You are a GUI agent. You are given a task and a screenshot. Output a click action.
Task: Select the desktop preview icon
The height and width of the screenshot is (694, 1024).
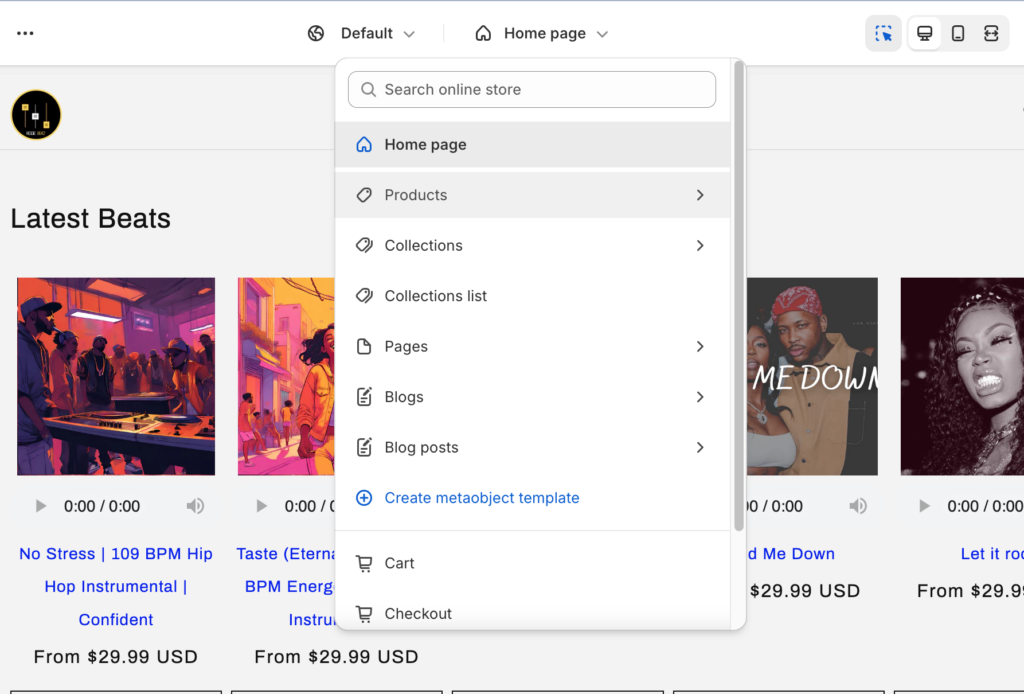[924, 33]
